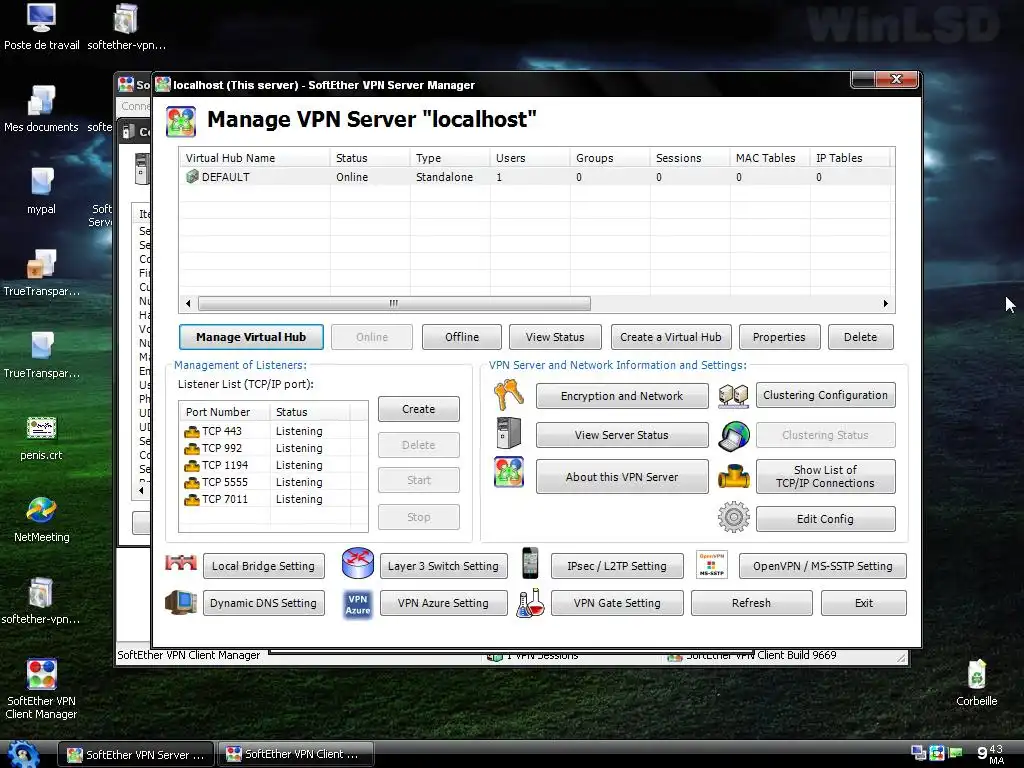Click the router icon for Layer 3 Switch

pyautogui.click(x=358, y=563)
